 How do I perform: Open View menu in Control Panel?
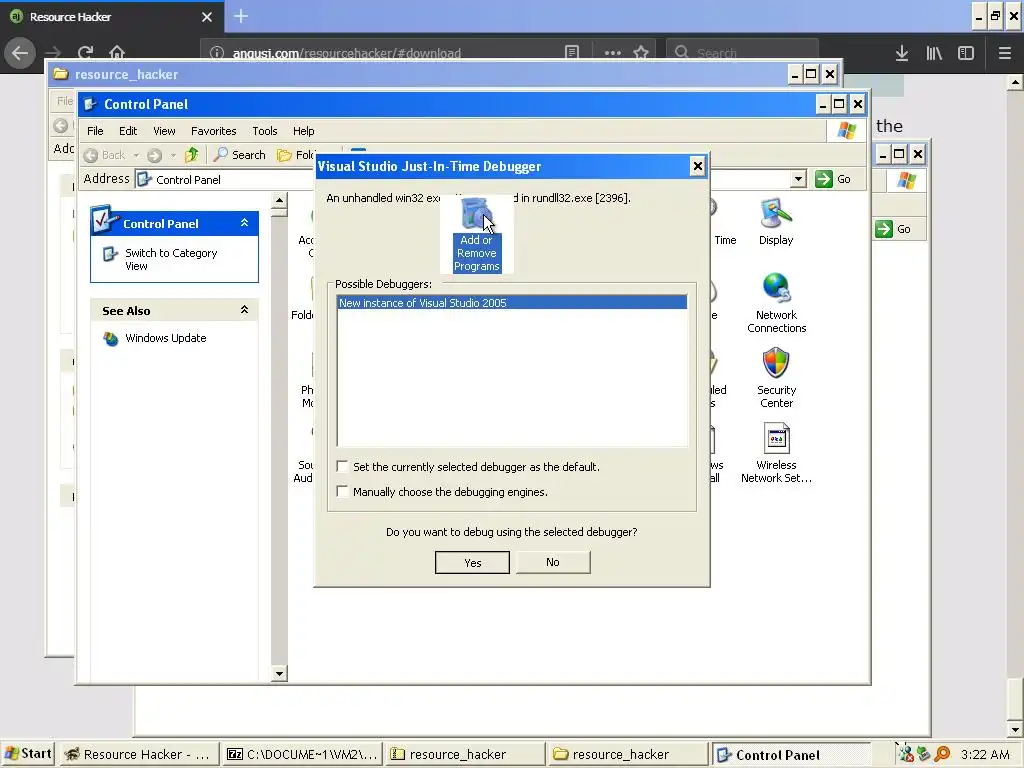point(164,131)
